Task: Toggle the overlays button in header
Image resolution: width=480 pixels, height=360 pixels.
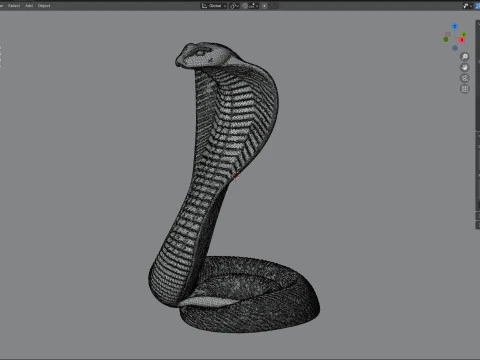Action: click(x=477, y=6)
